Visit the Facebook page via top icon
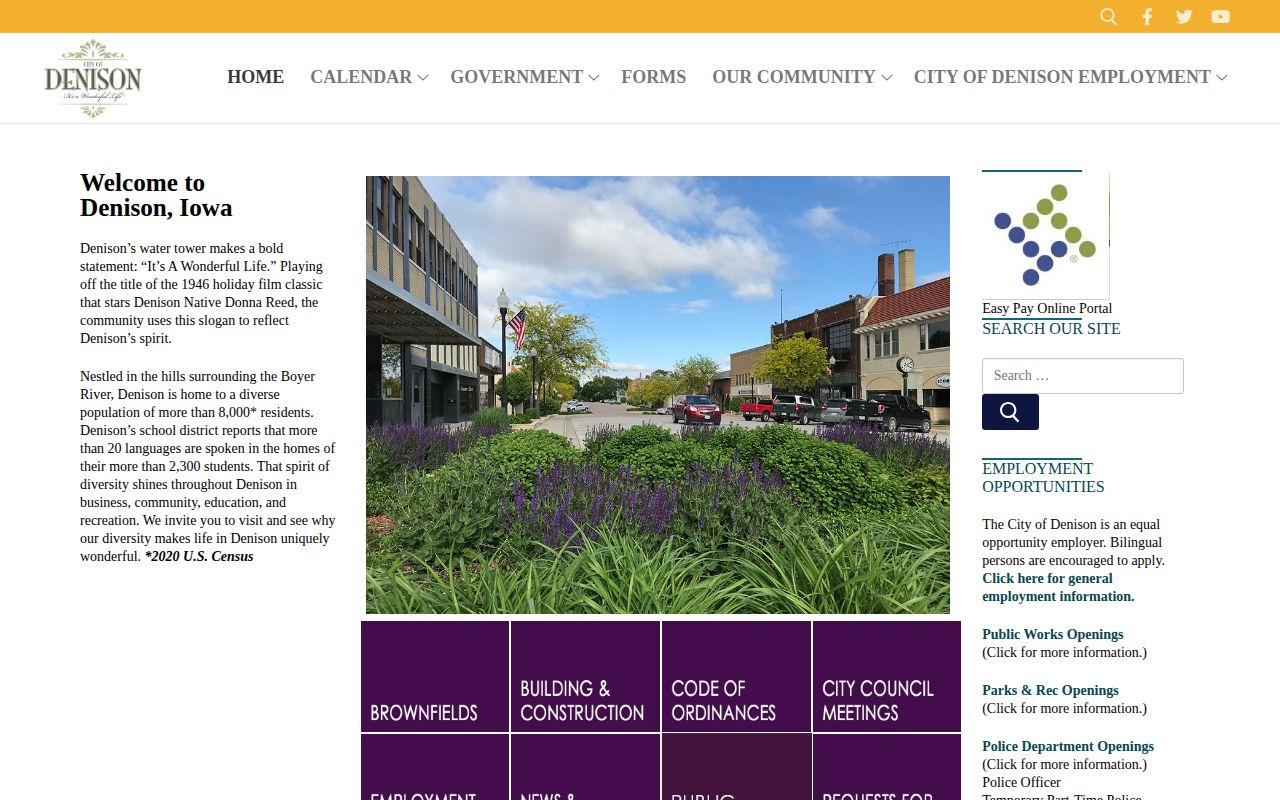1280x800 pixels. [1147, 16]
